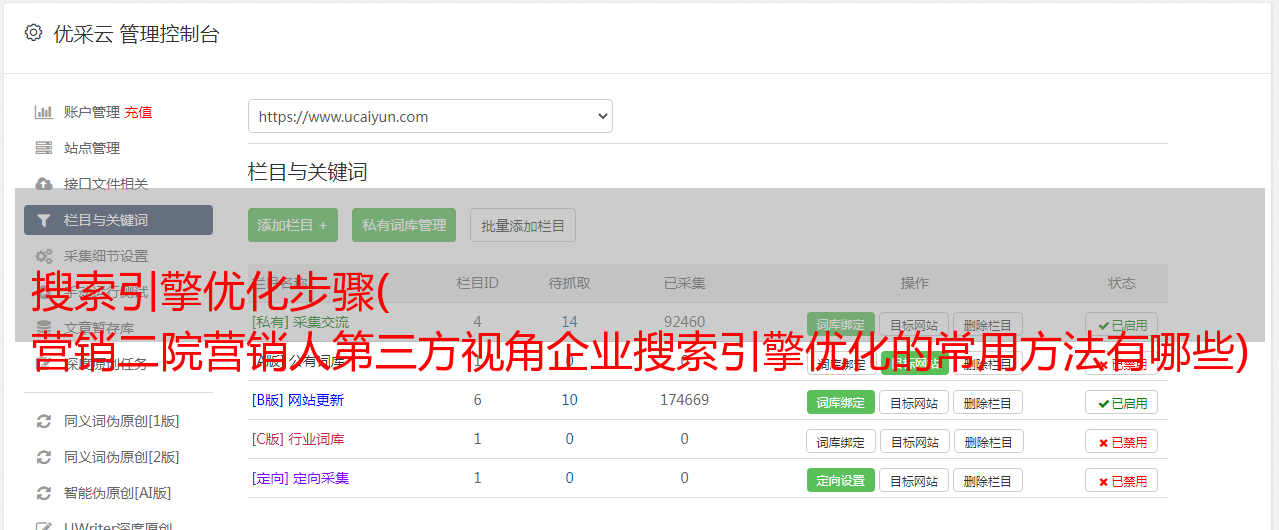This screenshot has width=1279, height=530.
Task: Click the 174669 collected count cell
Action: (684, 400)
